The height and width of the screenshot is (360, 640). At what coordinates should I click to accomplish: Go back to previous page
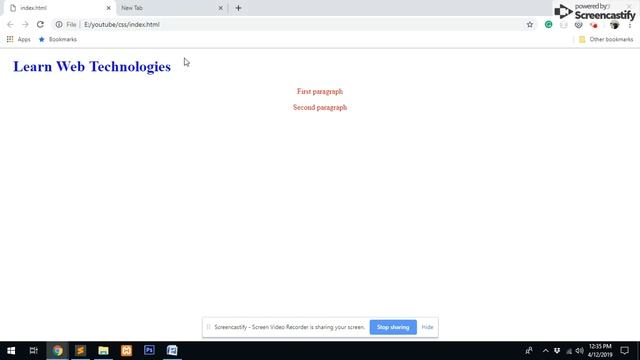(10, 24)
